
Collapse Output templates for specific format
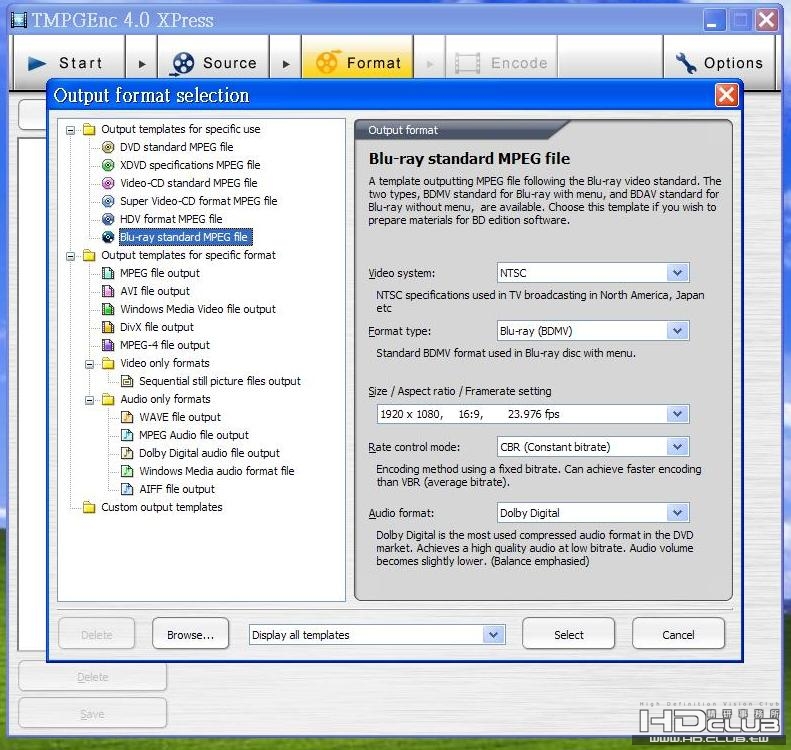[x=71, y=256]
